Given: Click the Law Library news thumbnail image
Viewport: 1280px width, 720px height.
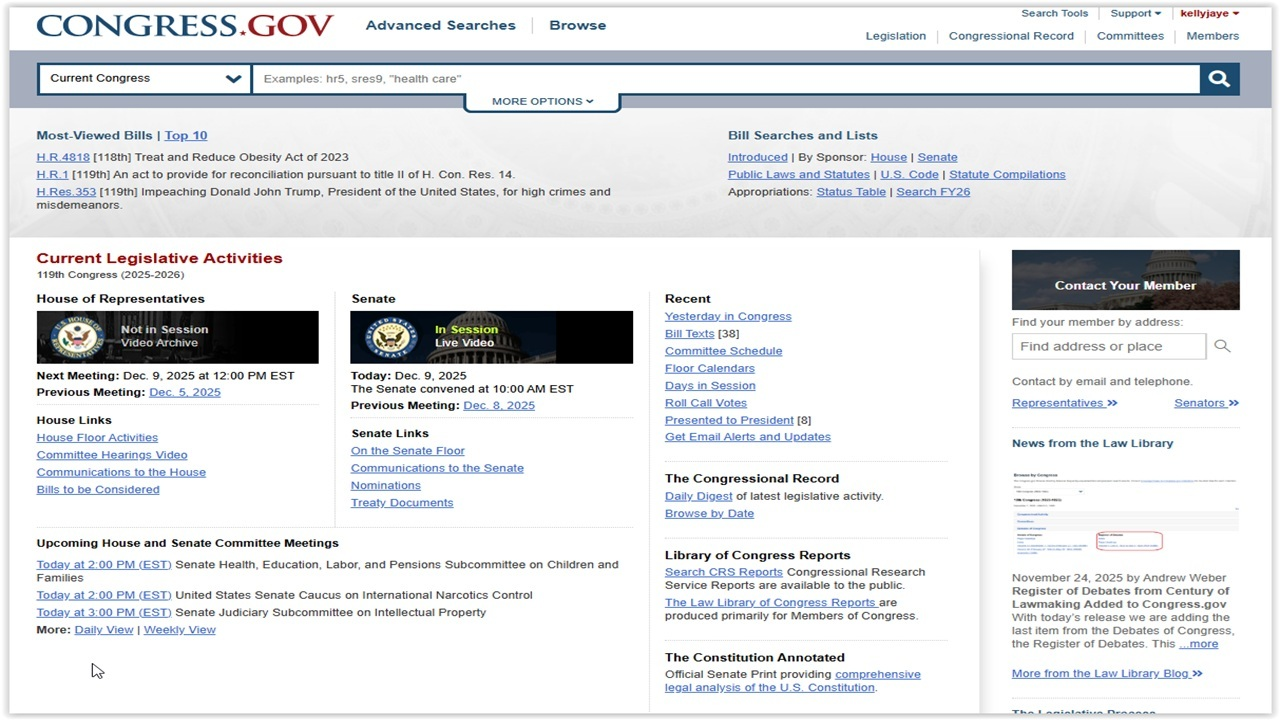Looking at the screenshot, I should tap(1124, 510).
